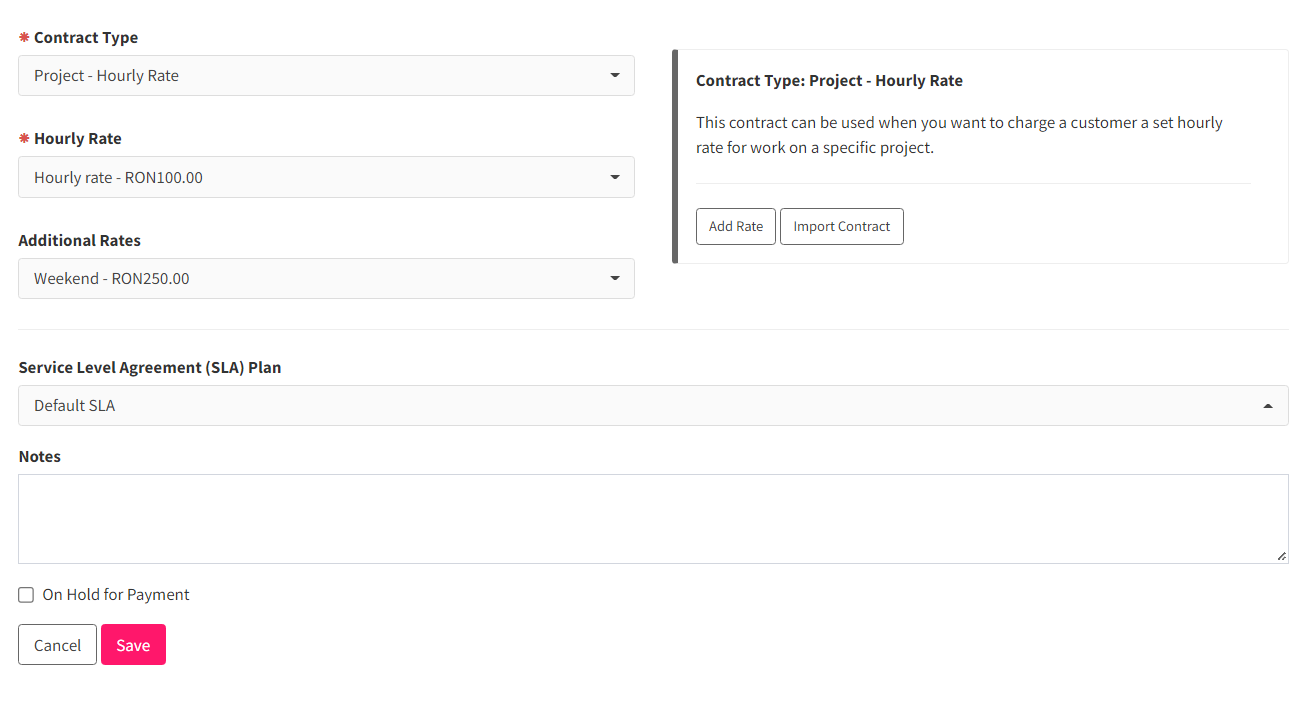Click inside the Notes text area
1305x706 pixels.
coord(653,519)
